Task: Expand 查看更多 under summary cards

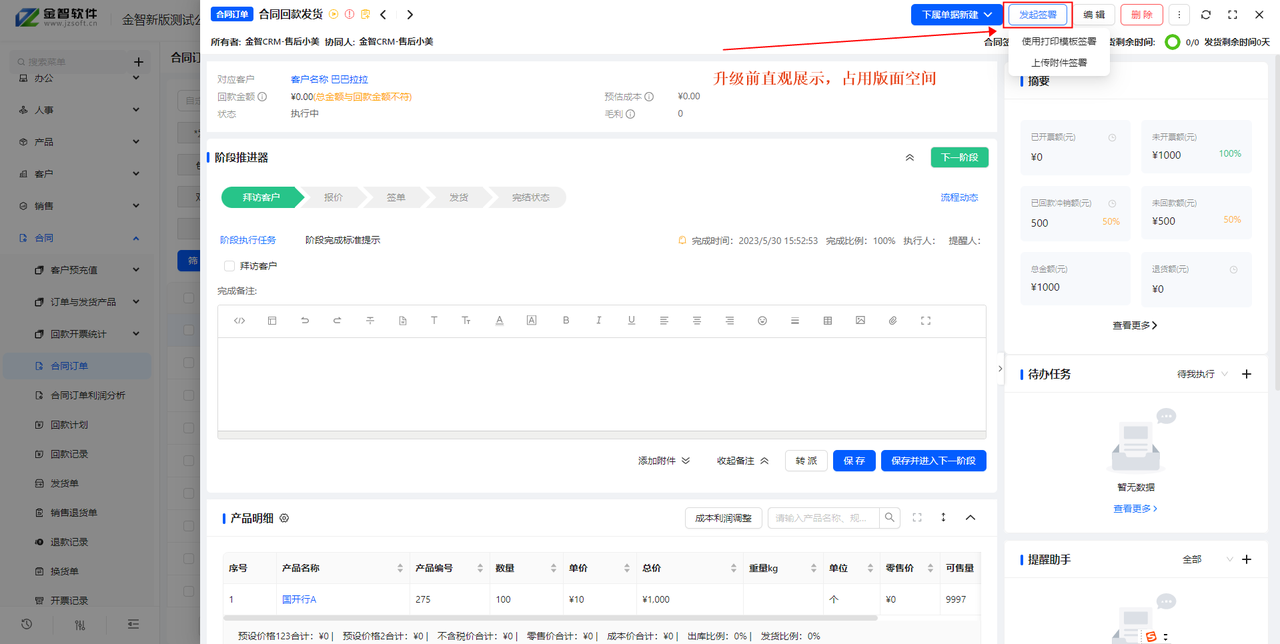Action: (1136, 325)
